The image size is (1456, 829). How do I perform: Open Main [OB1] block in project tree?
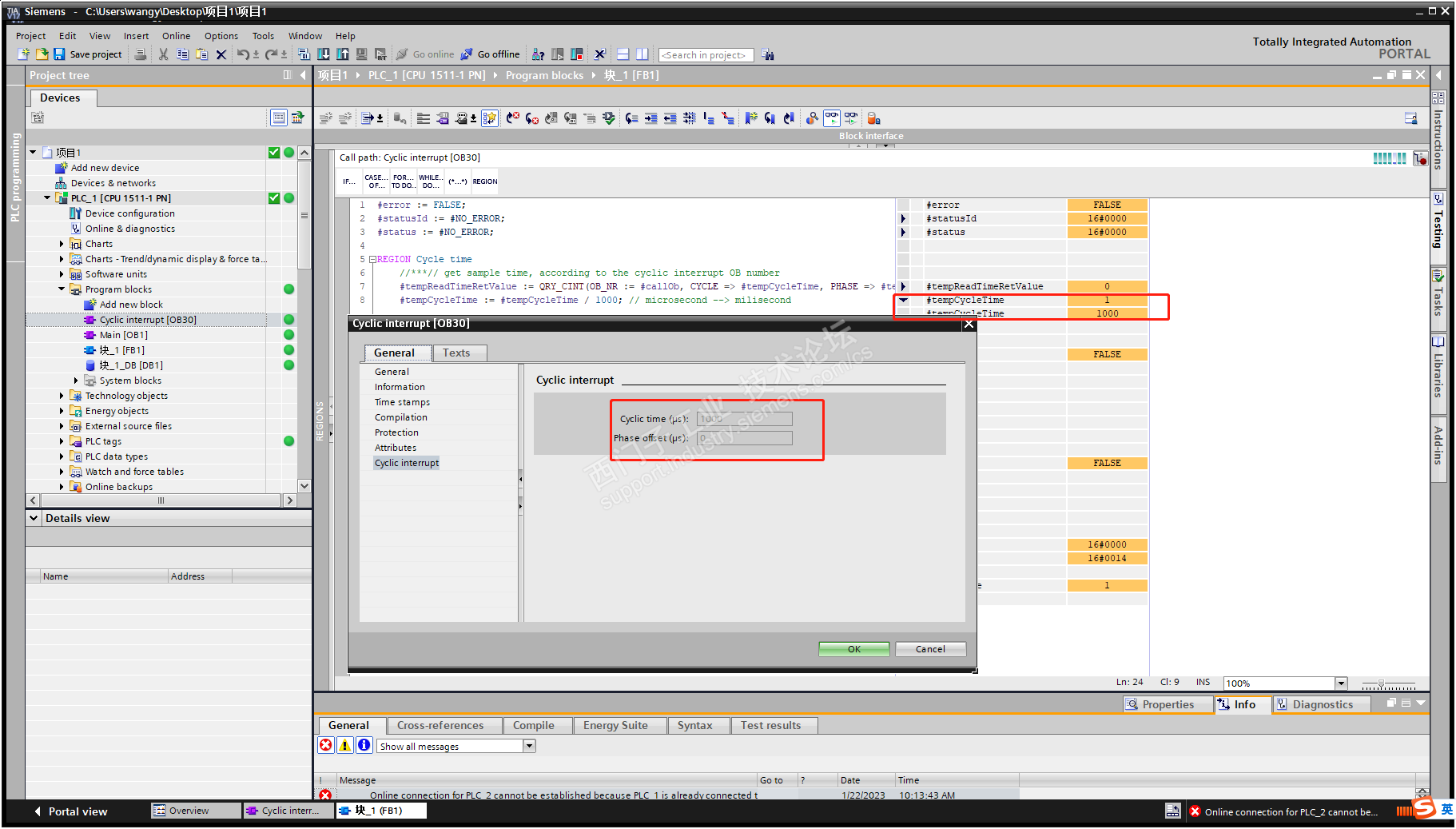124,335
